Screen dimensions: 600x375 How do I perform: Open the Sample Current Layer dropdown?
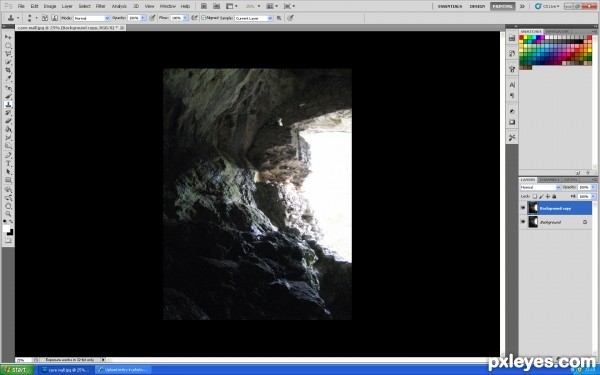click(x=253, y=18)
